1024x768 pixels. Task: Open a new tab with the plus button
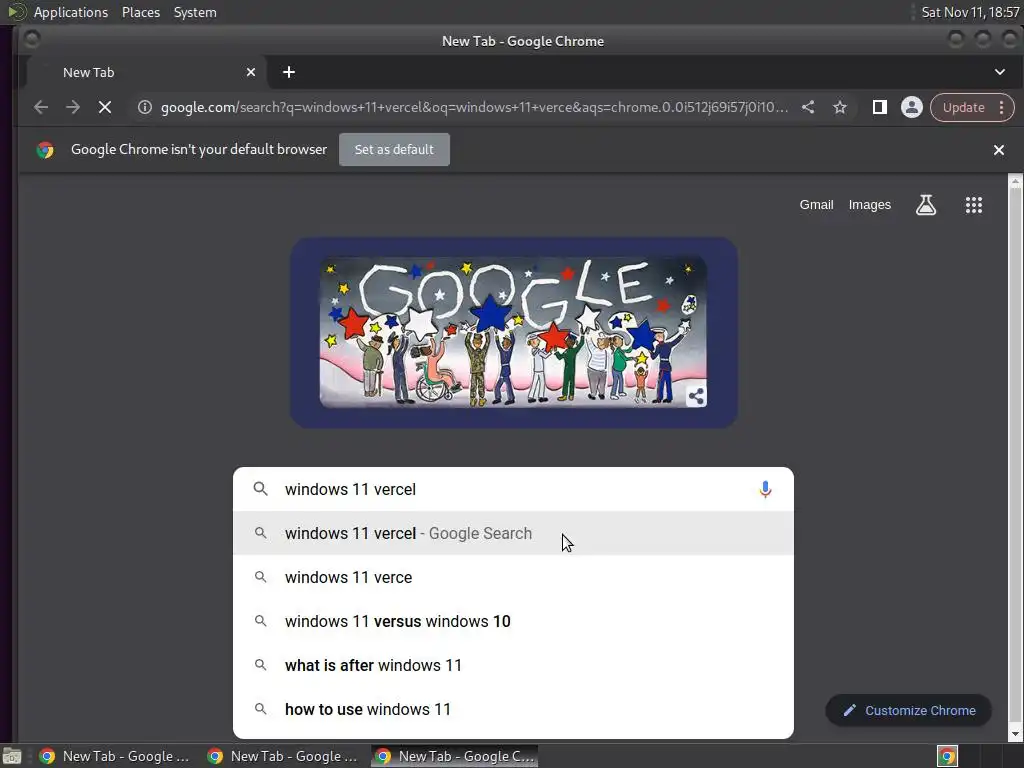[289, 72]
